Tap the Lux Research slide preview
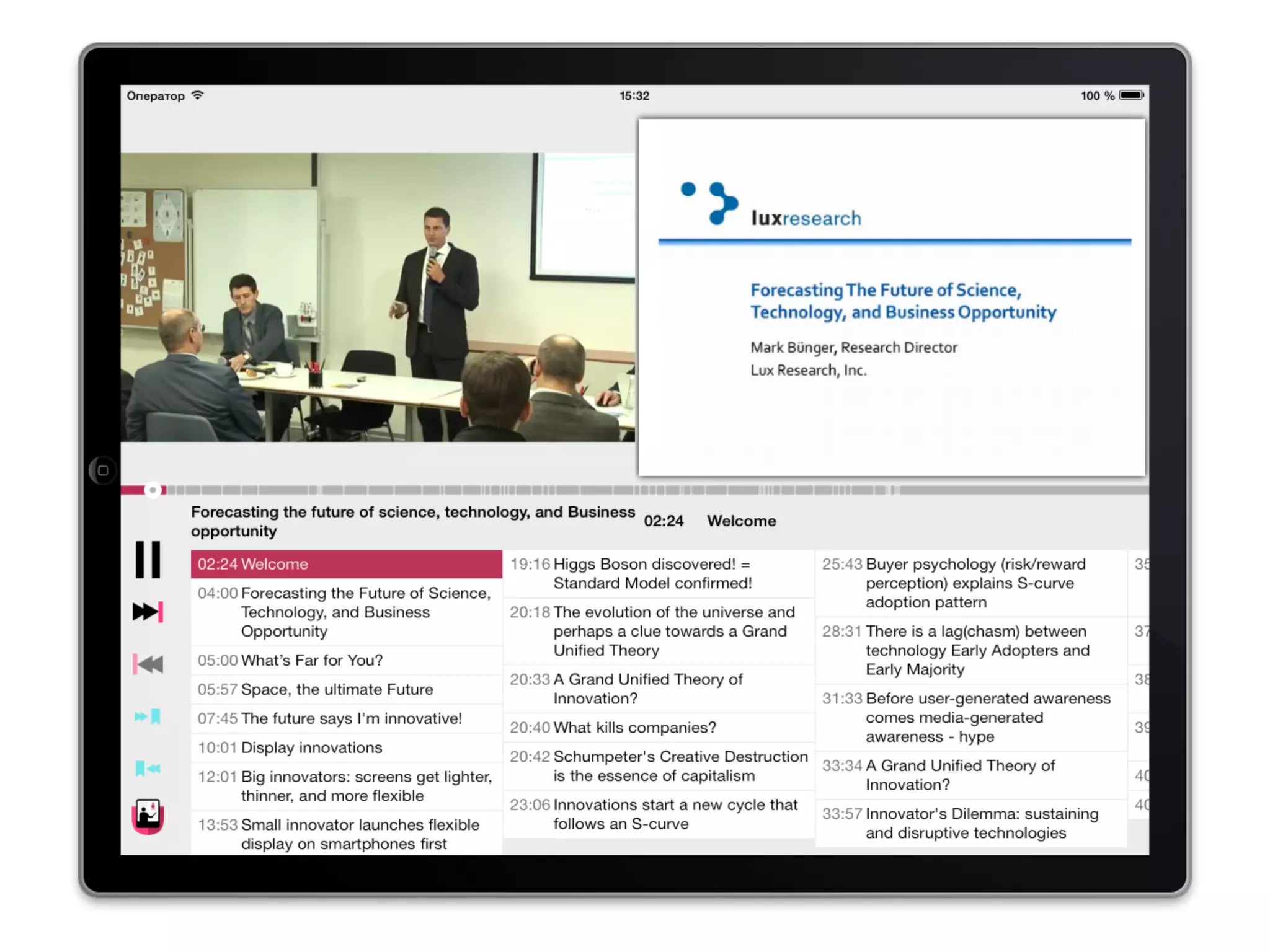Image resolution: width=1270 pixels, height=952 pixels. tap(892, 297)
